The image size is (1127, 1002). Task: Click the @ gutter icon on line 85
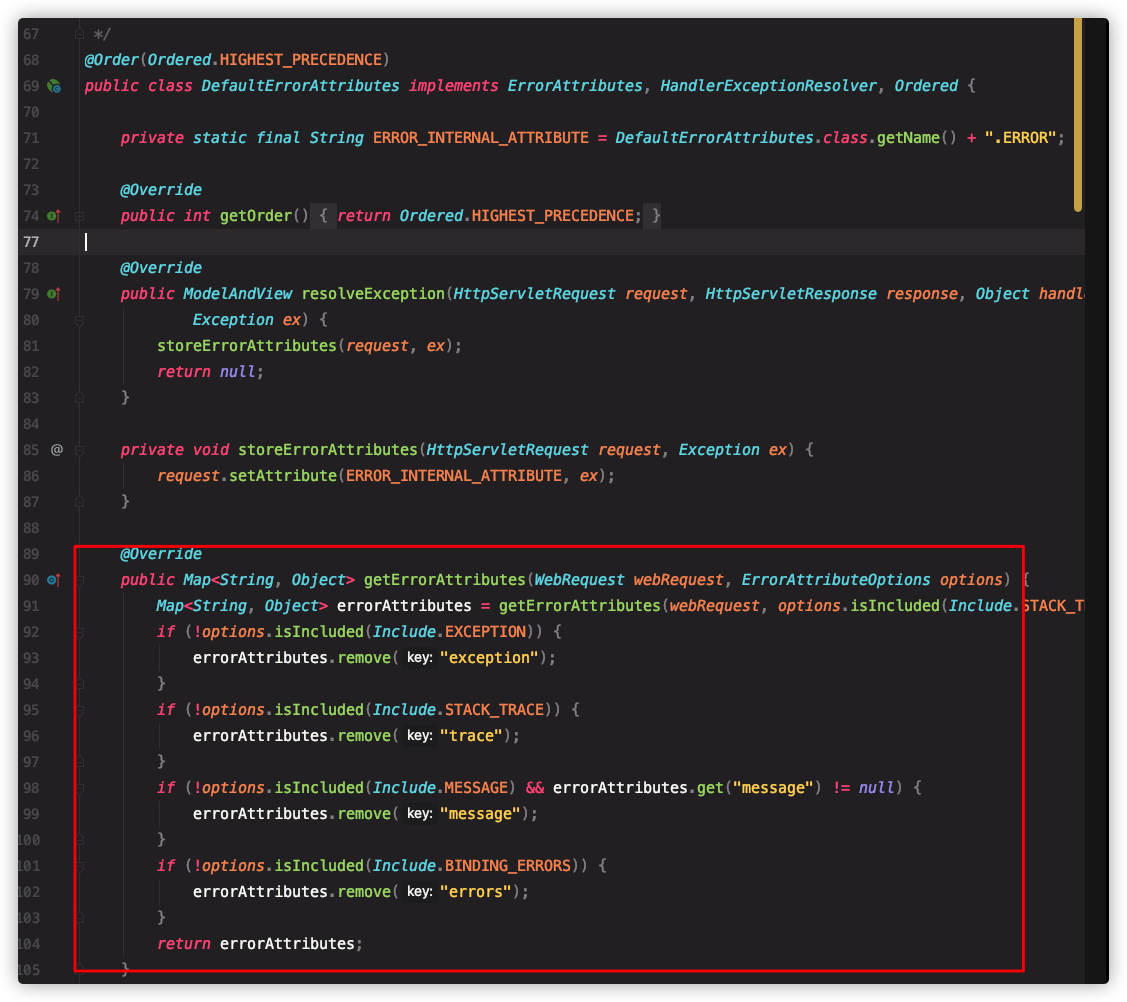tap(57, 450)
